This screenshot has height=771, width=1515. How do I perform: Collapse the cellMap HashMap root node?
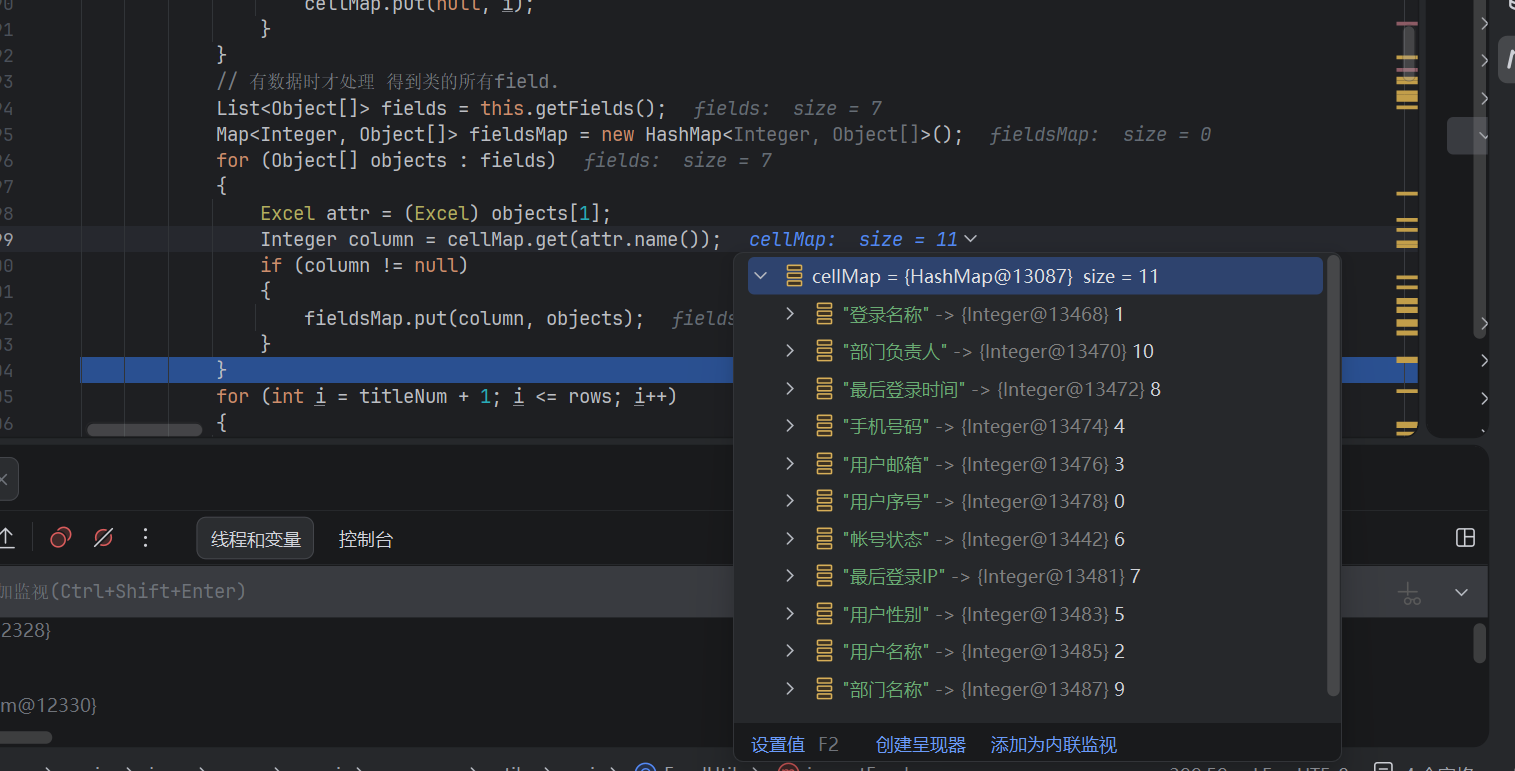pyautogui.click(x=762, y=276)
